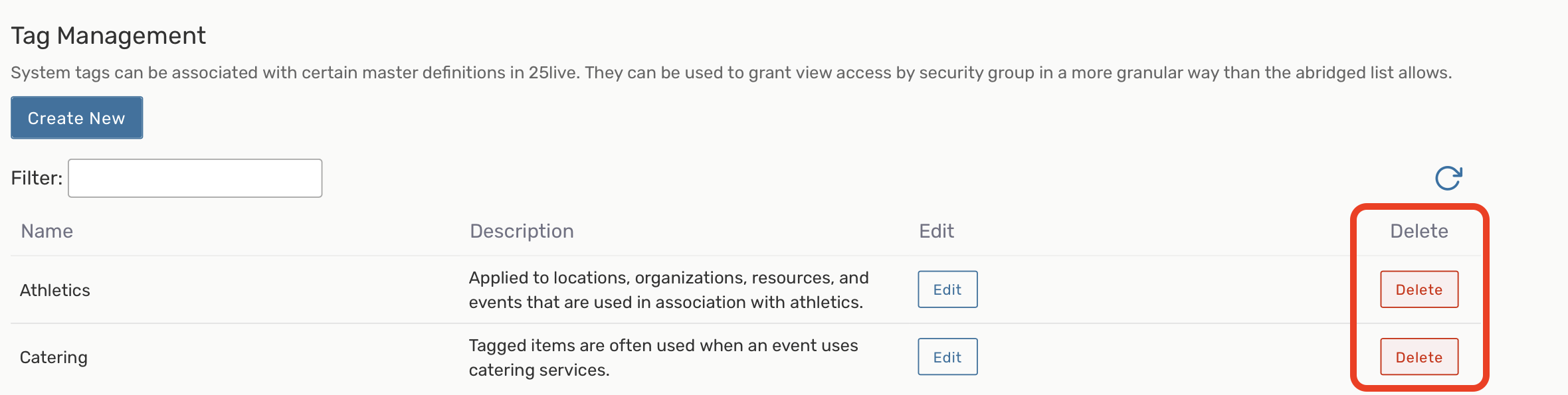Screen dimensions: 1568x395
Task: Click the Catering tag name cell
Action: coord(54,357)
